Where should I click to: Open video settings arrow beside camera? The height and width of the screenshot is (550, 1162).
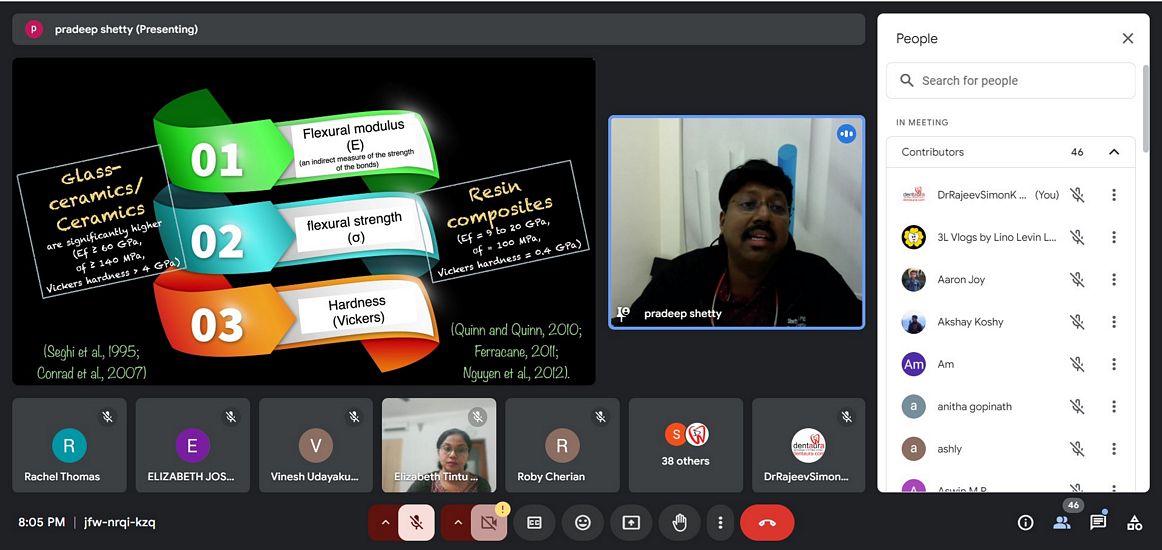point(457,523)
